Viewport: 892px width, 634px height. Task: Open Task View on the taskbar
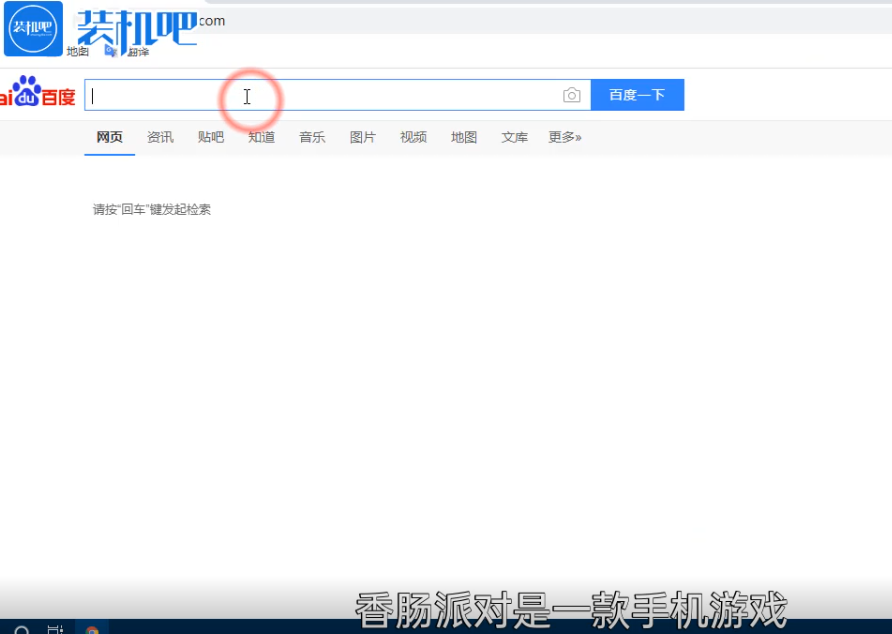55,630
